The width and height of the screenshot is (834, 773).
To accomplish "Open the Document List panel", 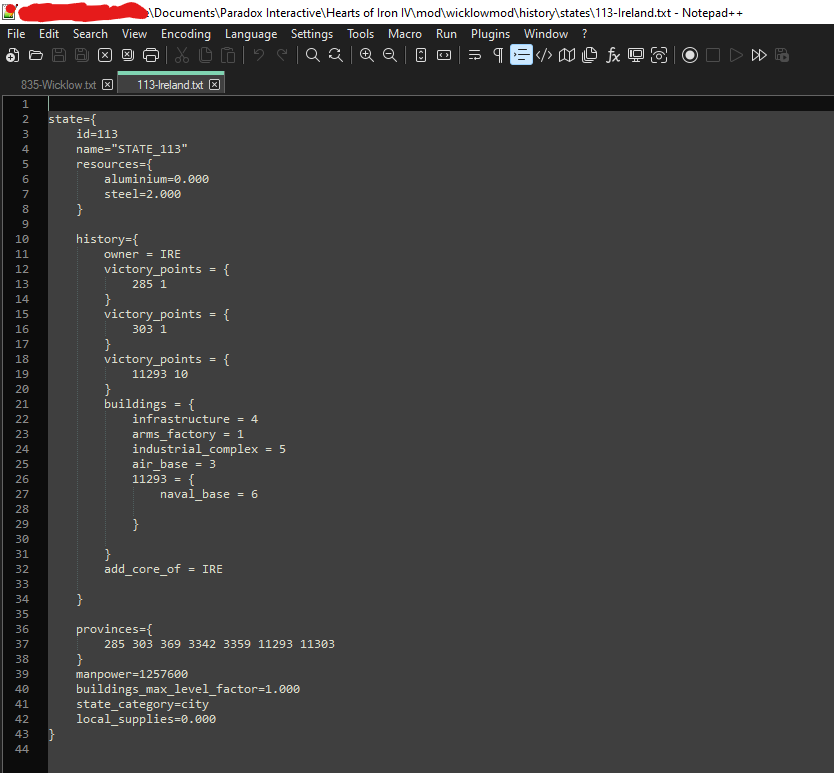I will pyautogui.click(x=590, y=55).
